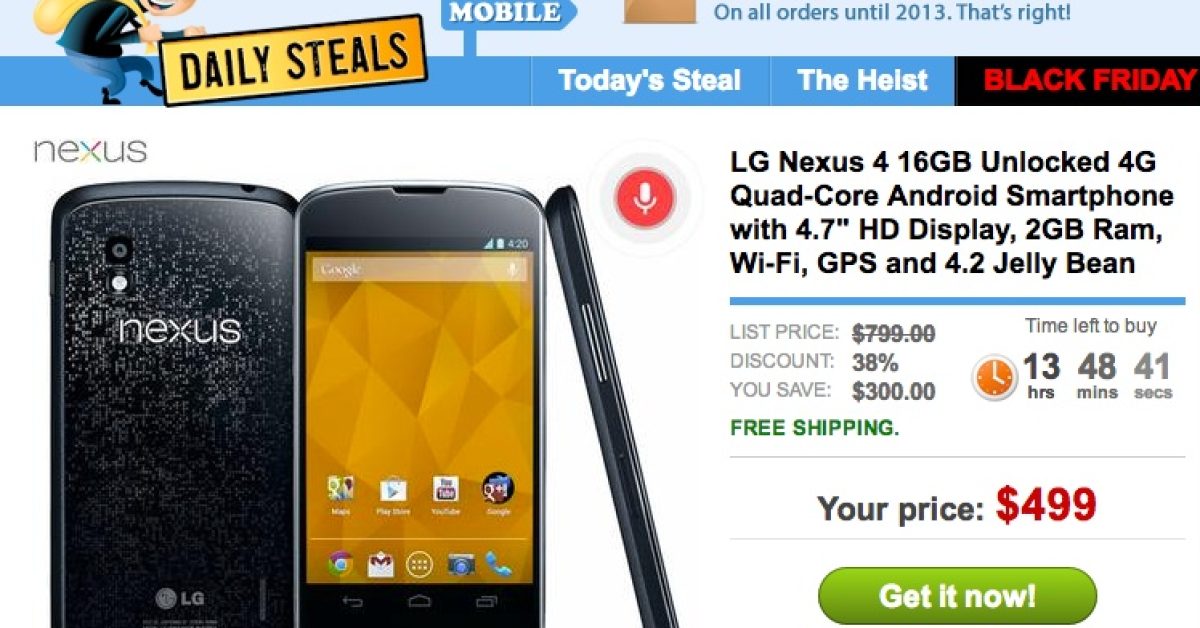The image size is (1200, 628).
Task: Open The Heist tab
Action: pos(863,81)
